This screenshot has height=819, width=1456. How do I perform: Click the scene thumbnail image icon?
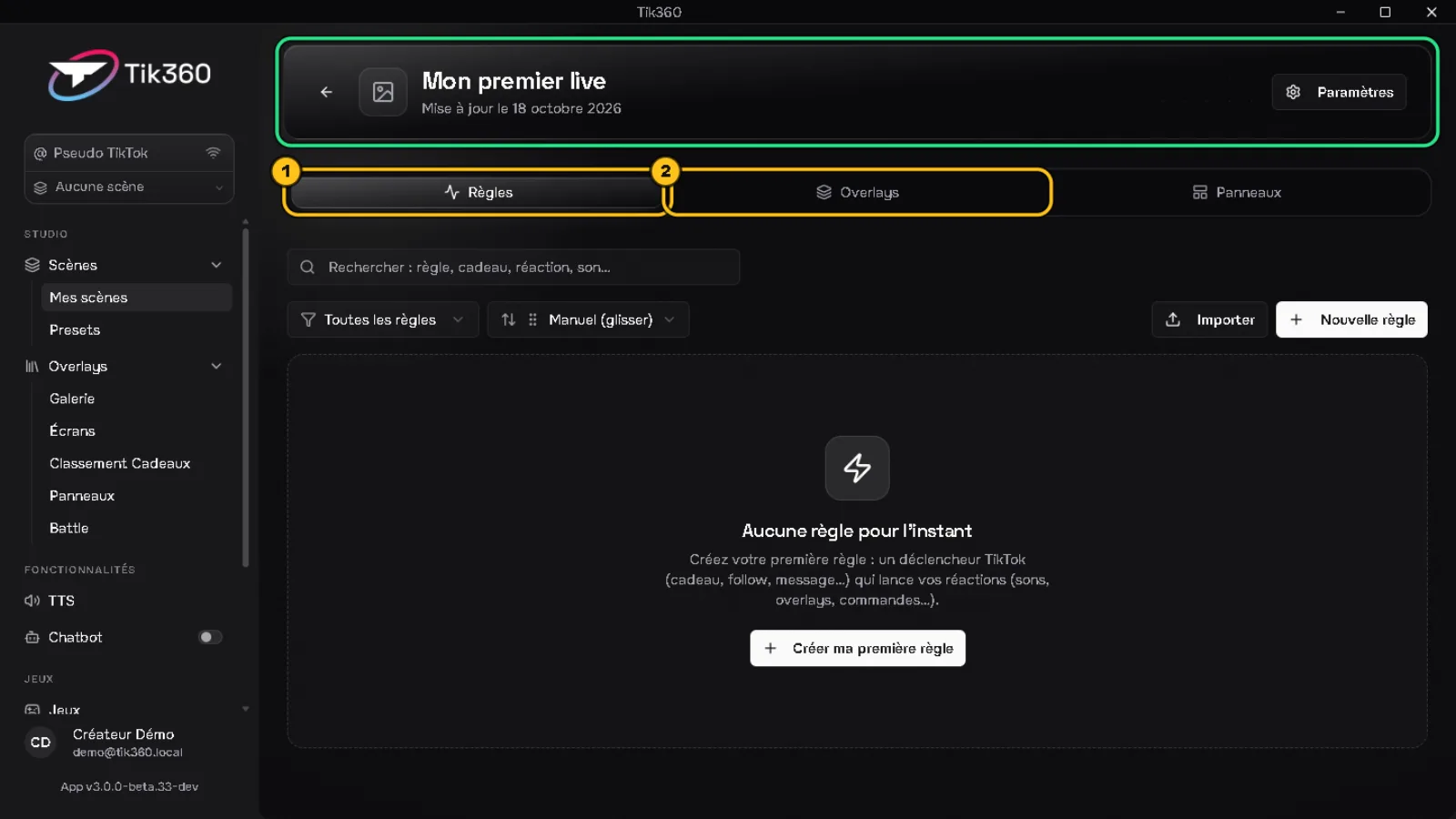tap(383, 92)
